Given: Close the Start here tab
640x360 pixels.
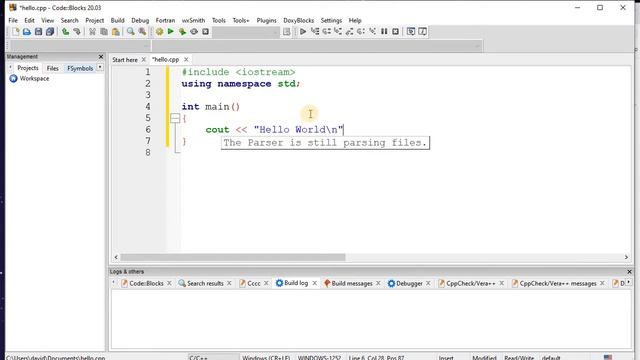Looking at the screenshot, I should (x=144, y=60).
